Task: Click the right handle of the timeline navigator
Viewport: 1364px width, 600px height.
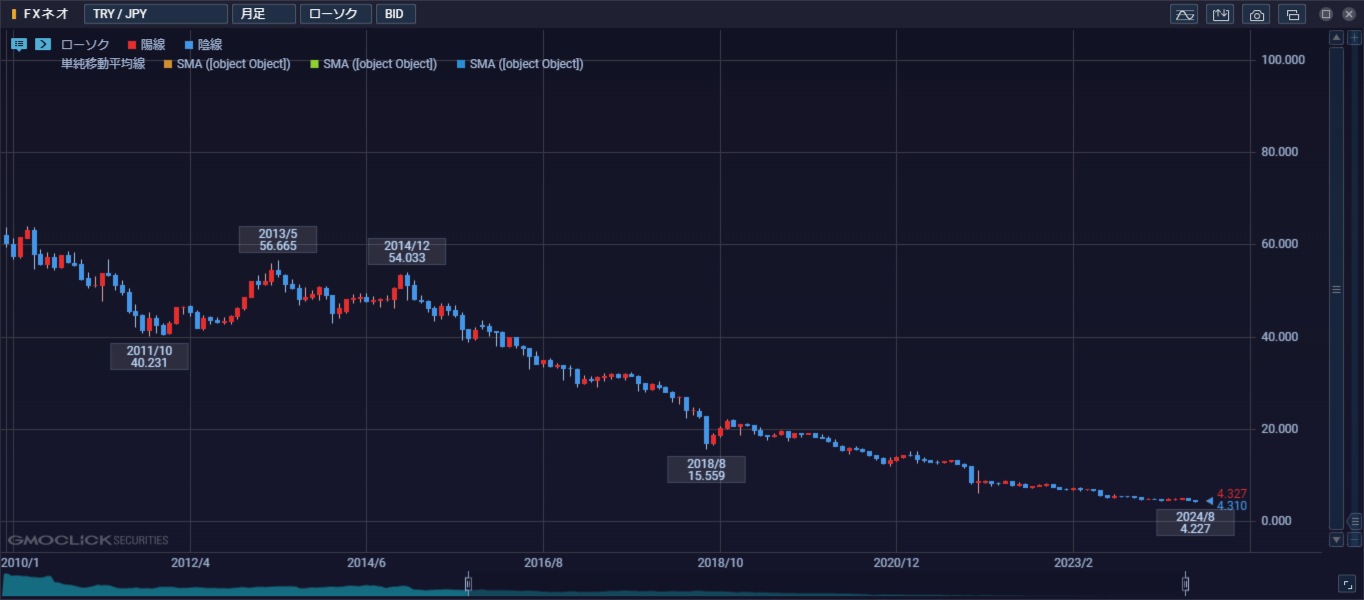Action: 1186,583
